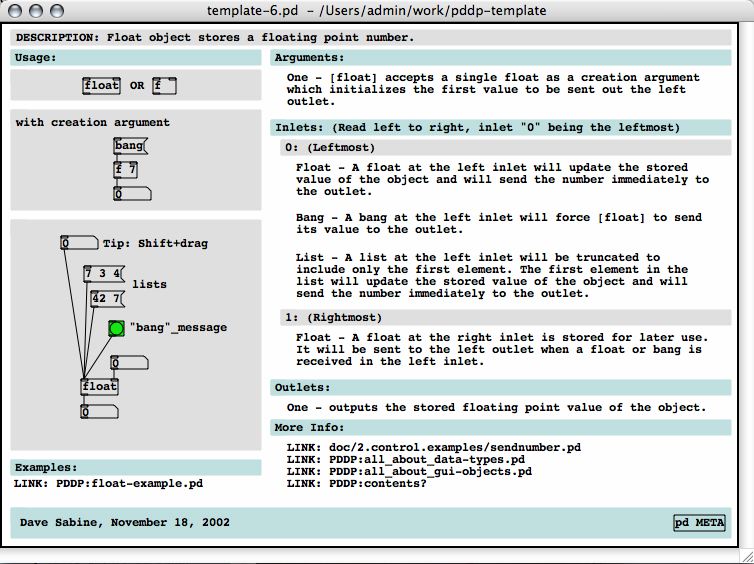Select the f 7 object box
This screenshot has width=754, height=564.
tap(126, 170)
